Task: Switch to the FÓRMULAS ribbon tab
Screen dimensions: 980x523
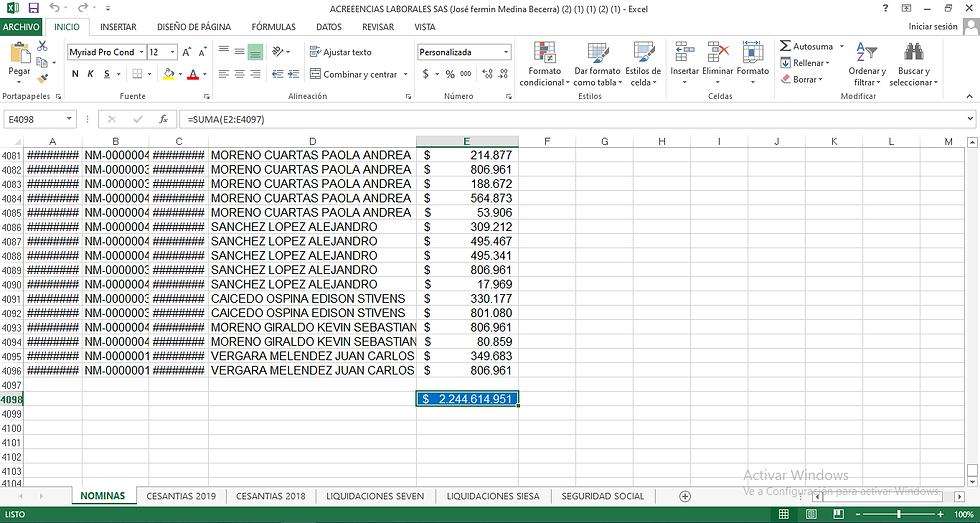Action: tap(274, 27)
